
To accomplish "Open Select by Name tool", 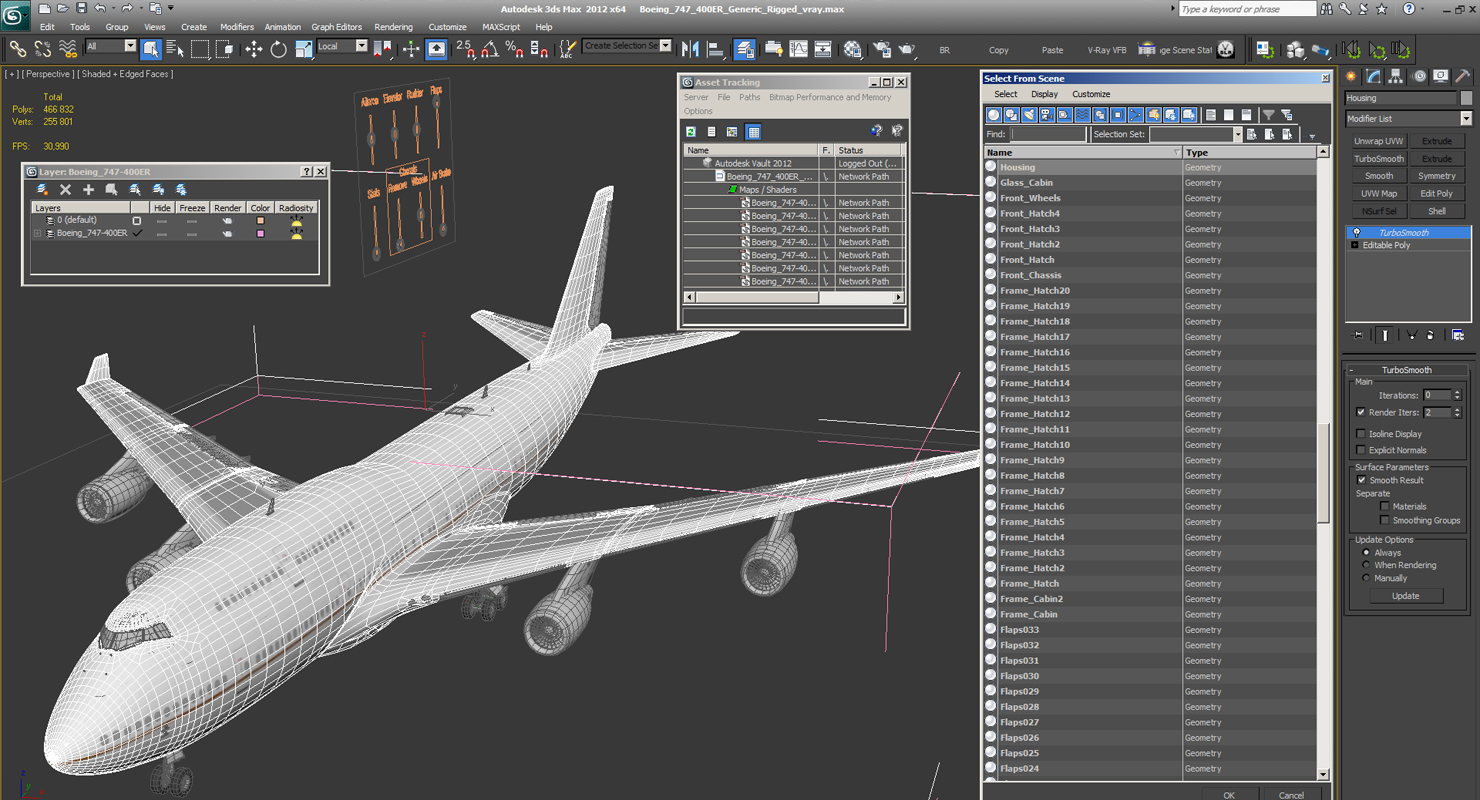I will click(175, 48).
